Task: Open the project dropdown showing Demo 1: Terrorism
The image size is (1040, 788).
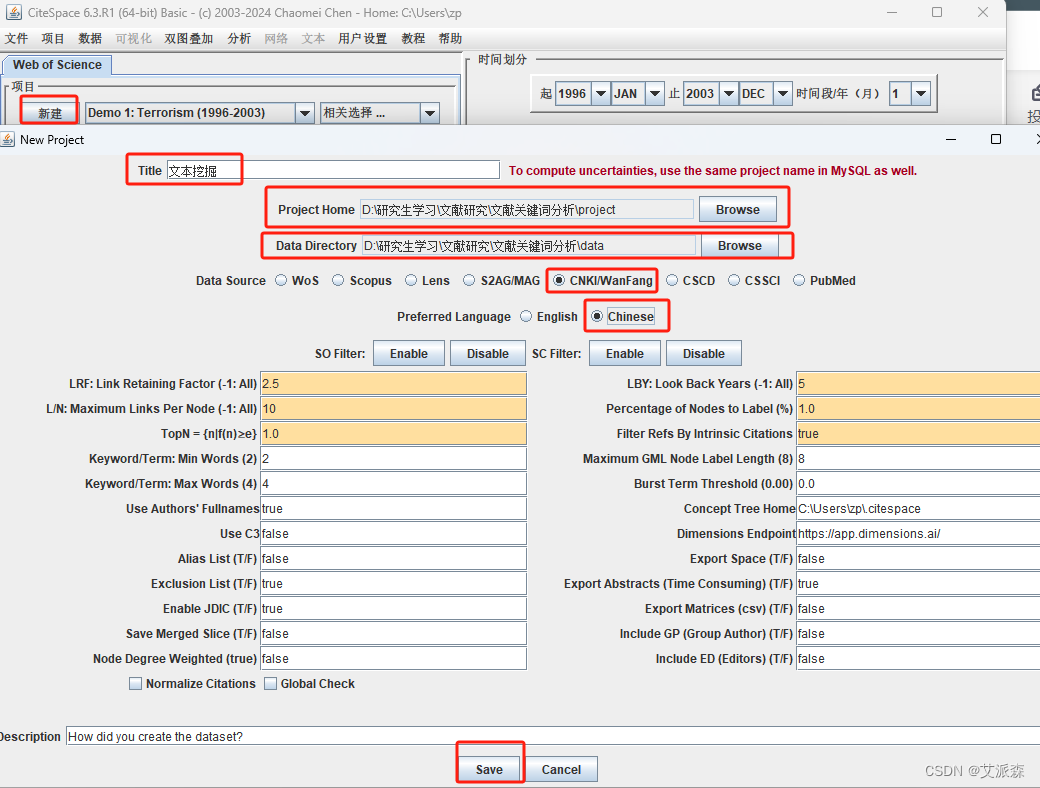Action: [x=304, y=113]
